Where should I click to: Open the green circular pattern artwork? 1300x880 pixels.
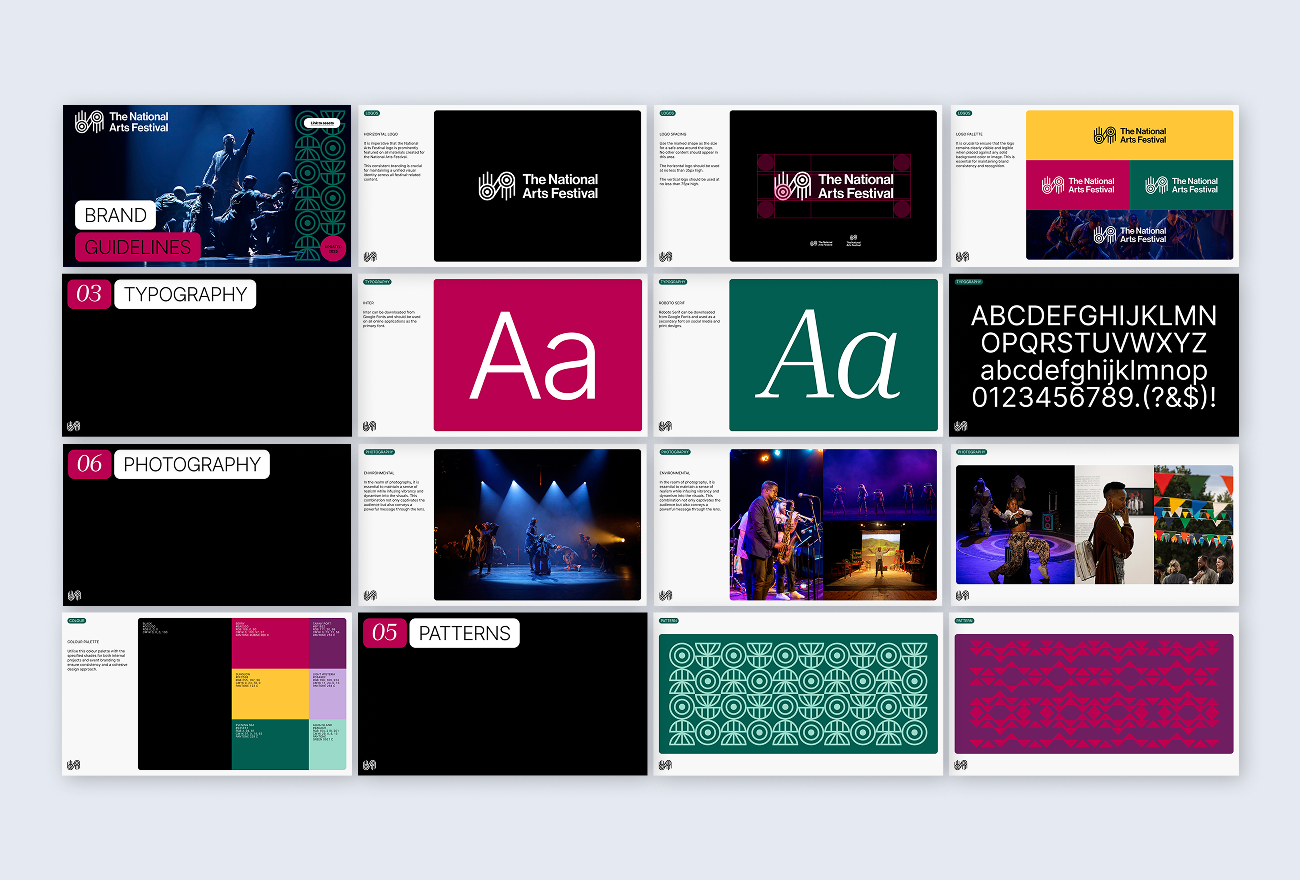click(x=798, y=694)
